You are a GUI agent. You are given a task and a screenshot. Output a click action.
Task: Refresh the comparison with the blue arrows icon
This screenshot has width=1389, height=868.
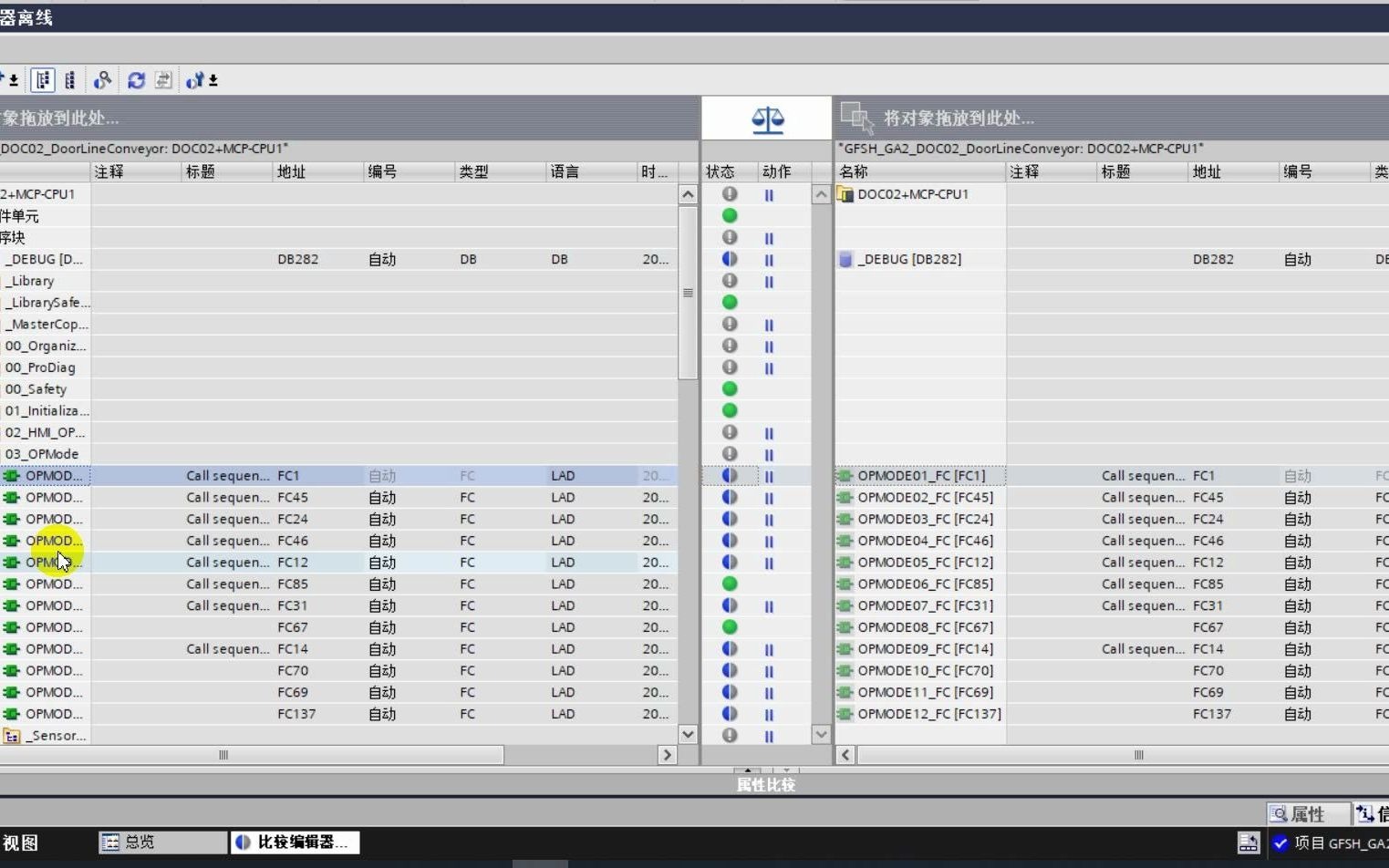(x=137, y=80)
